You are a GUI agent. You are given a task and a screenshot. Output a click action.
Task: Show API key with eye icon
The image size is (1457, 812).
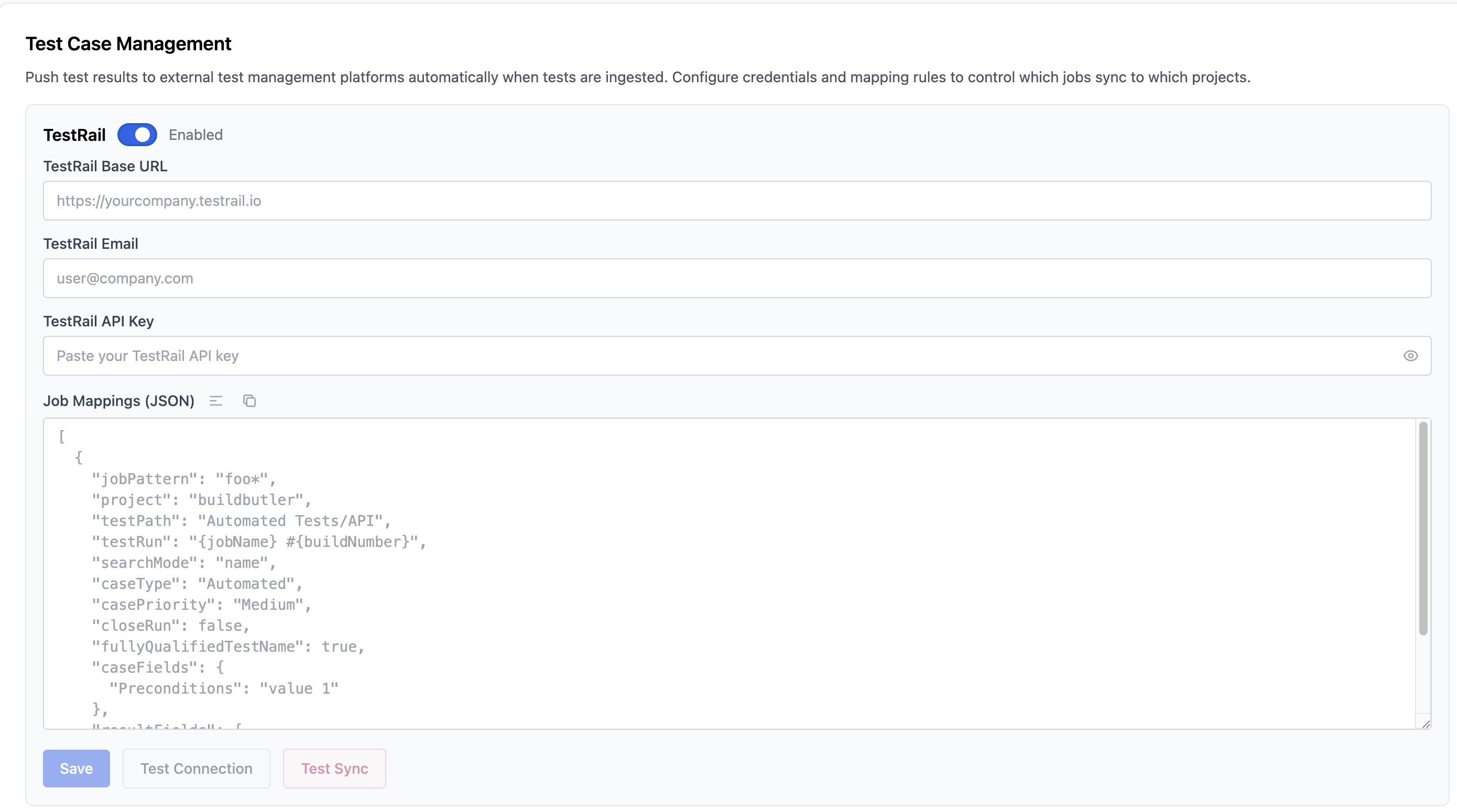click(1410, 356)
